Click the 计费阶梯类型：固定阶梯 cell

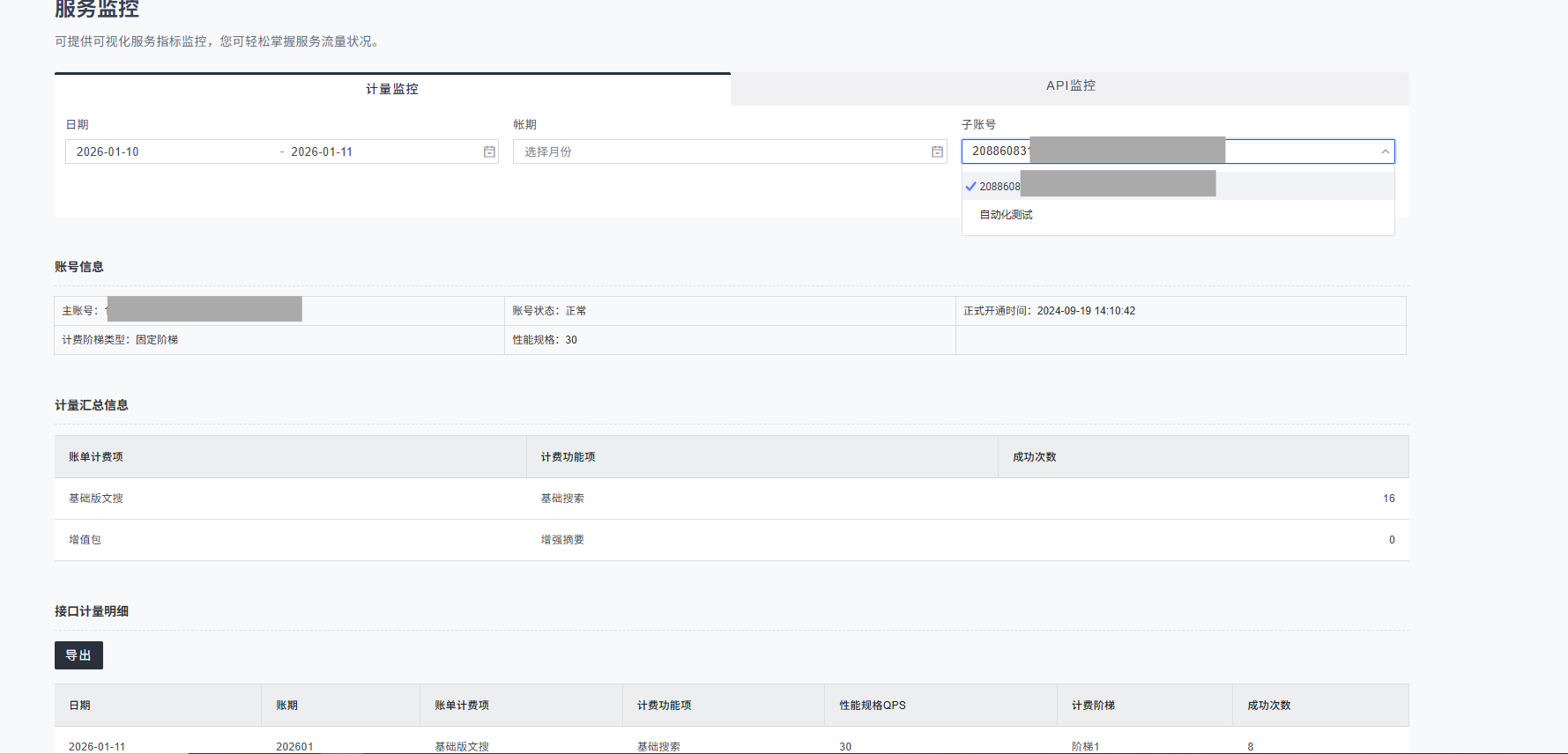pos(279,340)
